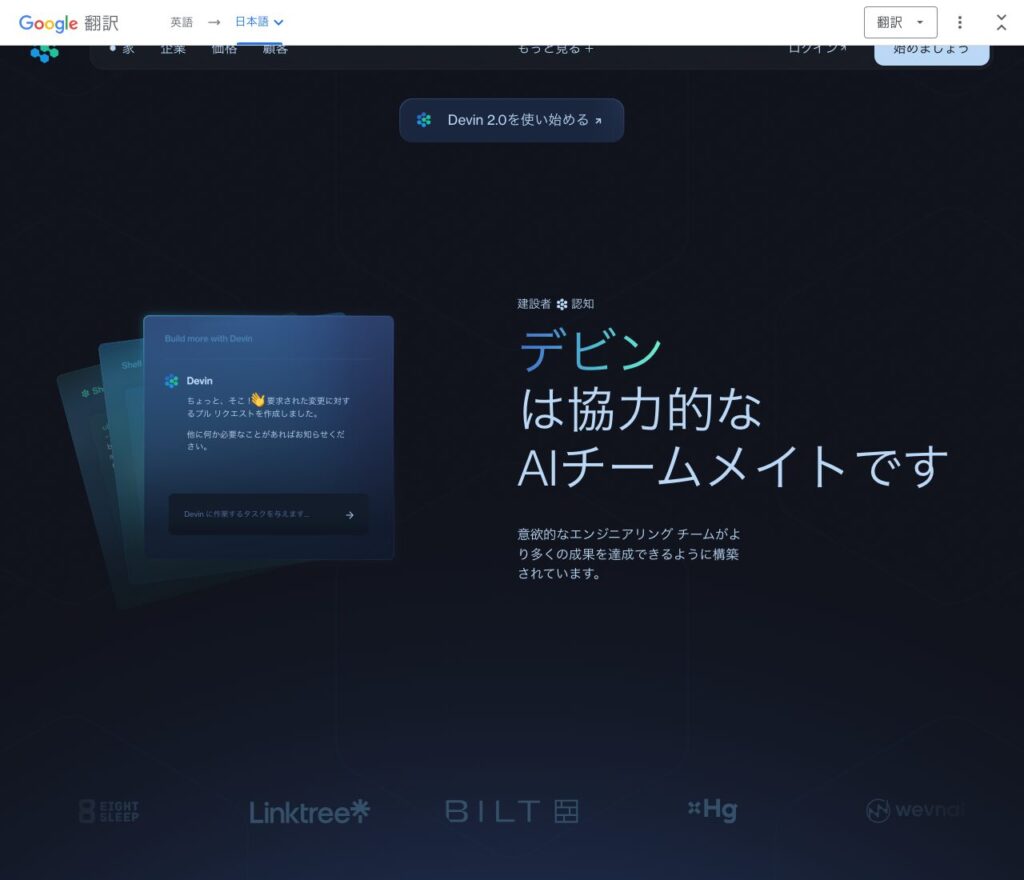Collapse the Google Translate toolbar
1024x880 pixels.
pos(1001,23)
